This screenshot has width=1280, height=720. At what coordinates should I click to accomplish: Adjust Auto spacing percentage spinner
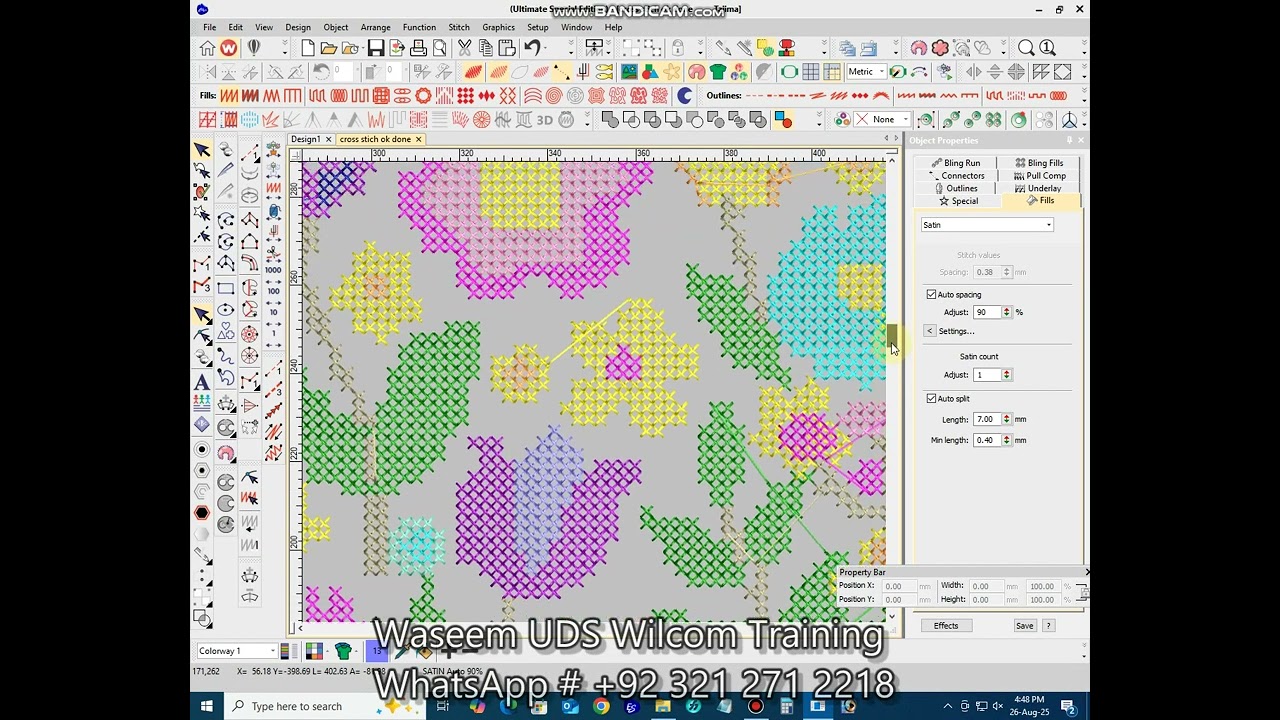click(1007, 313)
